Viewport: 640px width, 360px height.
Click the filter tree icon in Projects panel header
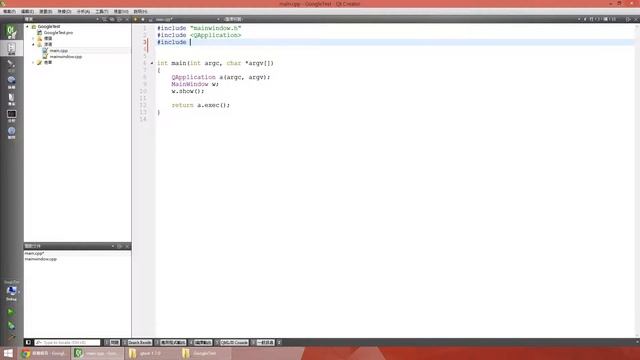pyautogui.click(x=104, y=19)
